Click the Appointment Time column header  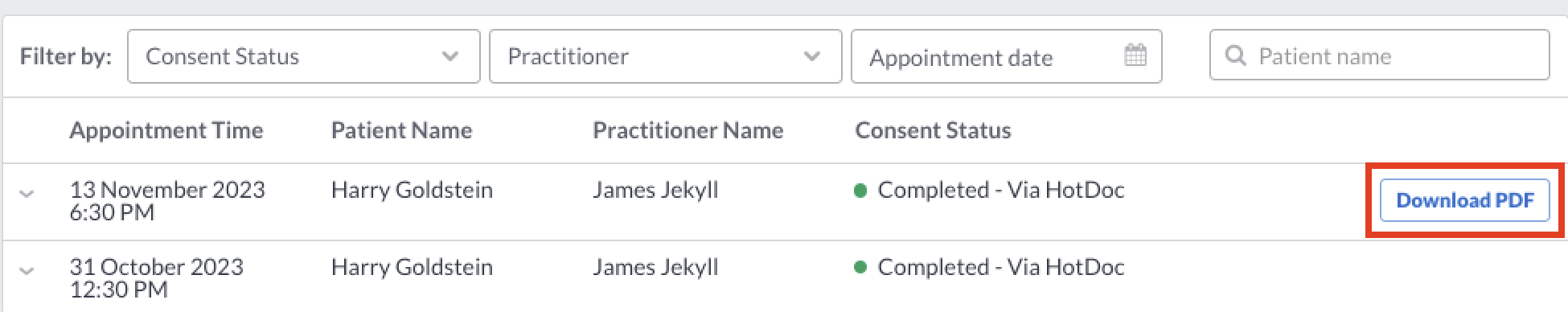(x=166, y=130)
